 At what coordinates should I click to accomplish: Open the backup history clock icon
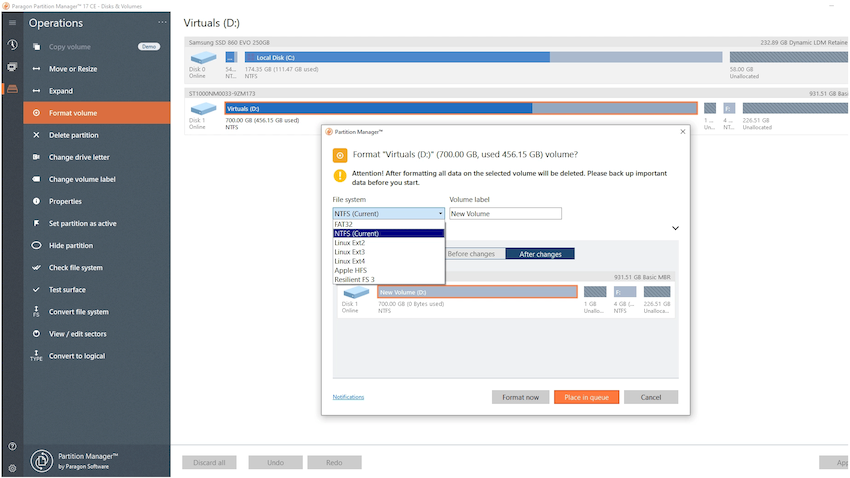click(12, 45)
